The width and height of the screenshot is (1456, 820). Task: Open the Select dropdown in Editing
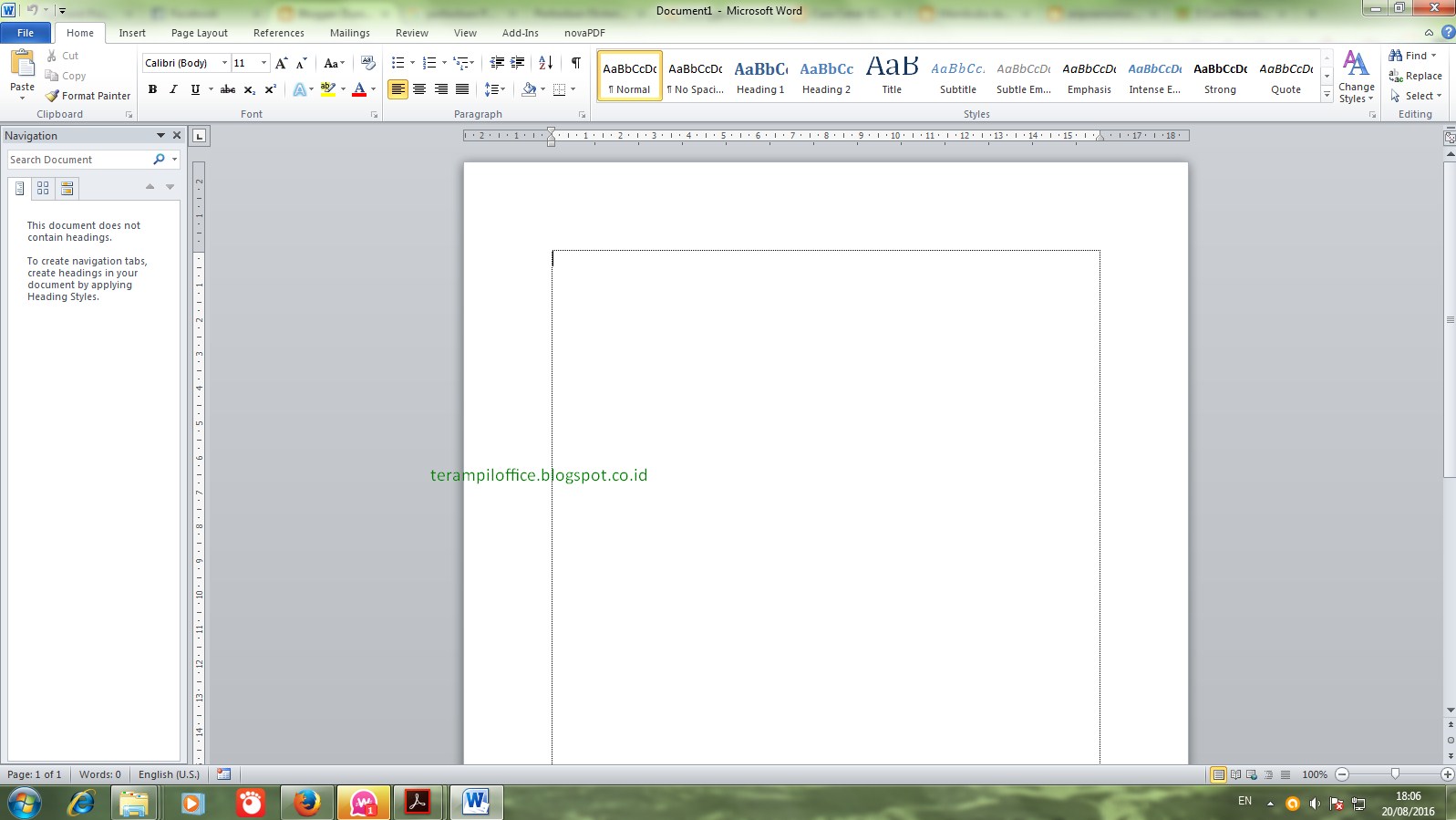click(1416, 96)
